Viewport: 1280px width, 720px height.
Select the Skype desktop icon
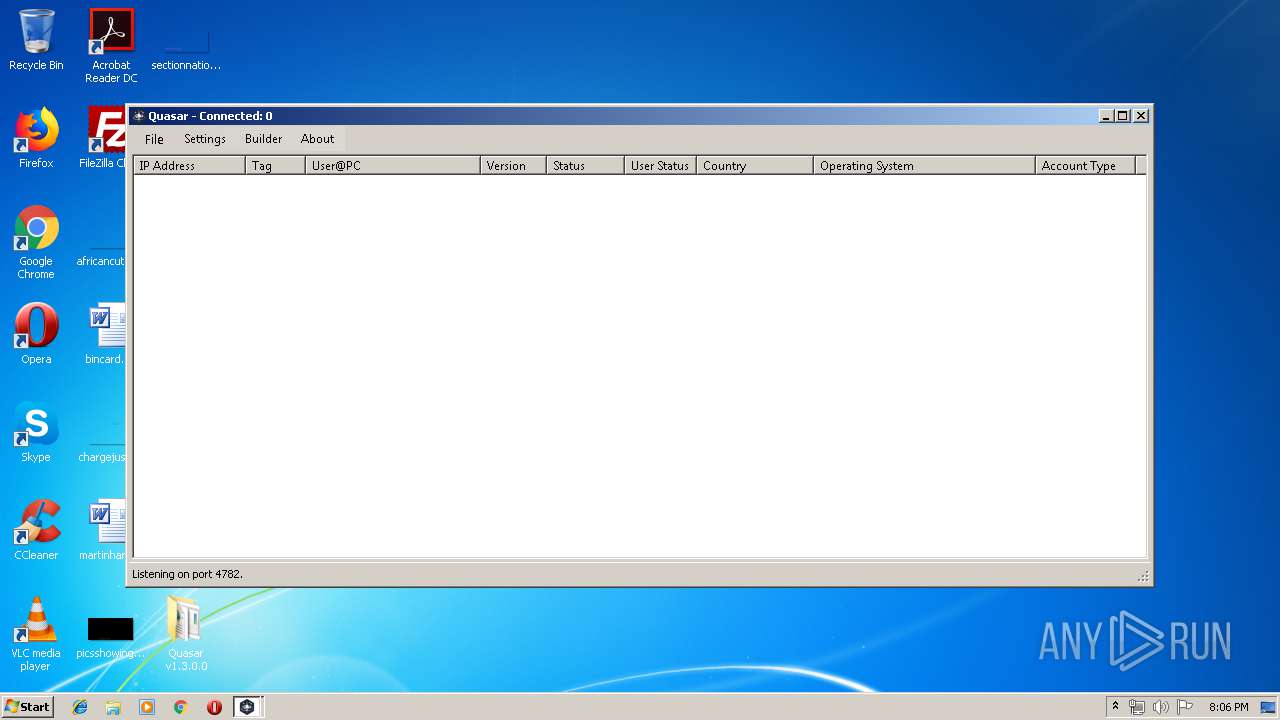coord(36,432)
